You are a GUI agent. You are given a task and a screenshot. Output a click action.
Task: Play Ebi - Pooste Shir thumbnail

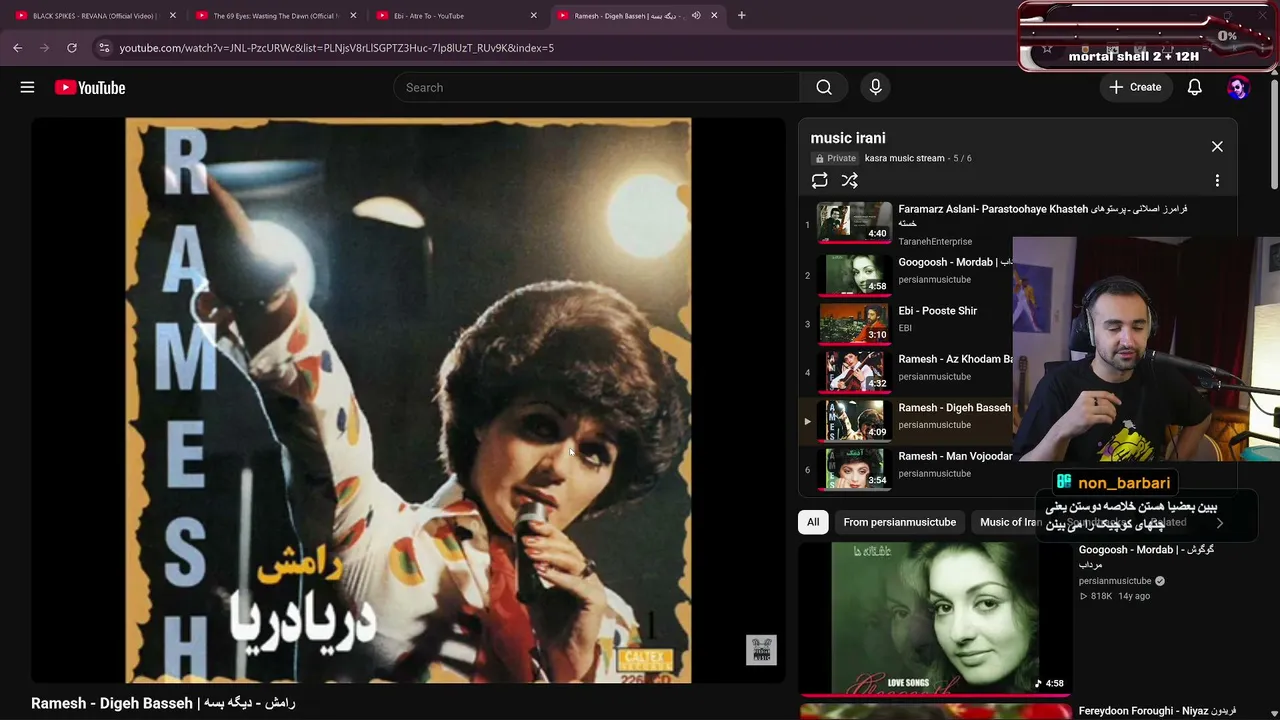pos(854,323)
